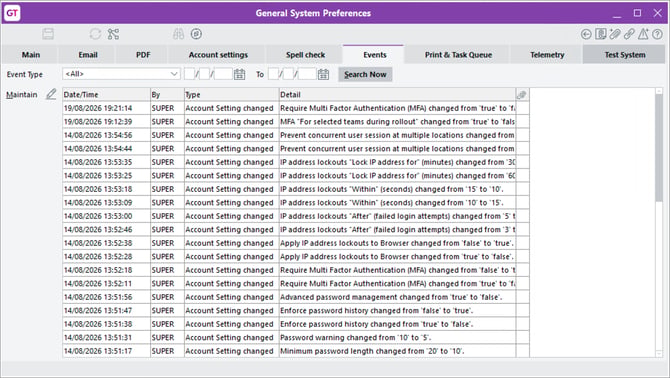670x378 pixels.
Task: Click the Maintain pencil edit icon
Action: [51, 94]
